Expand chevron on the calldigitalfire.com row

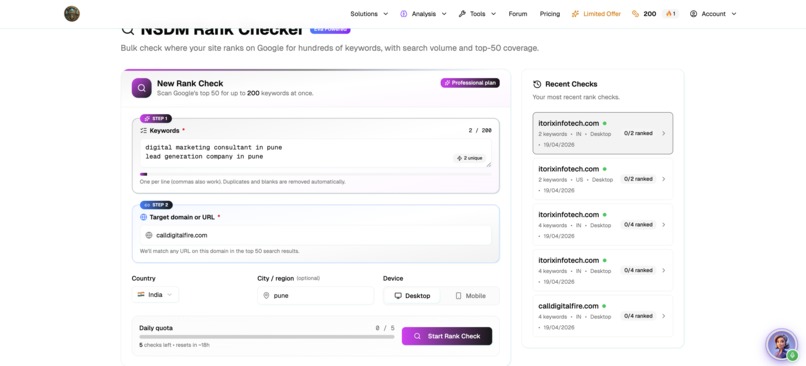point(664,316)
